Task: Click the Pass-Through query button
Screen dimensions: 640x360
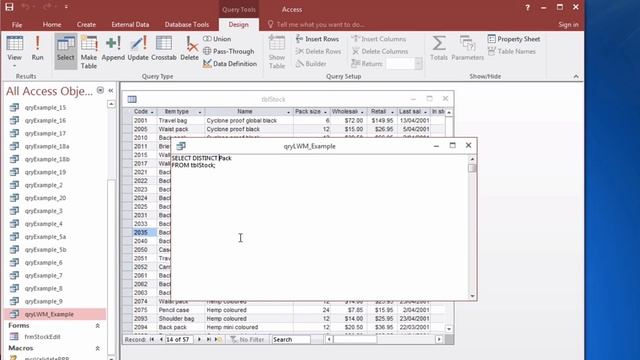Action: (229, 51)
